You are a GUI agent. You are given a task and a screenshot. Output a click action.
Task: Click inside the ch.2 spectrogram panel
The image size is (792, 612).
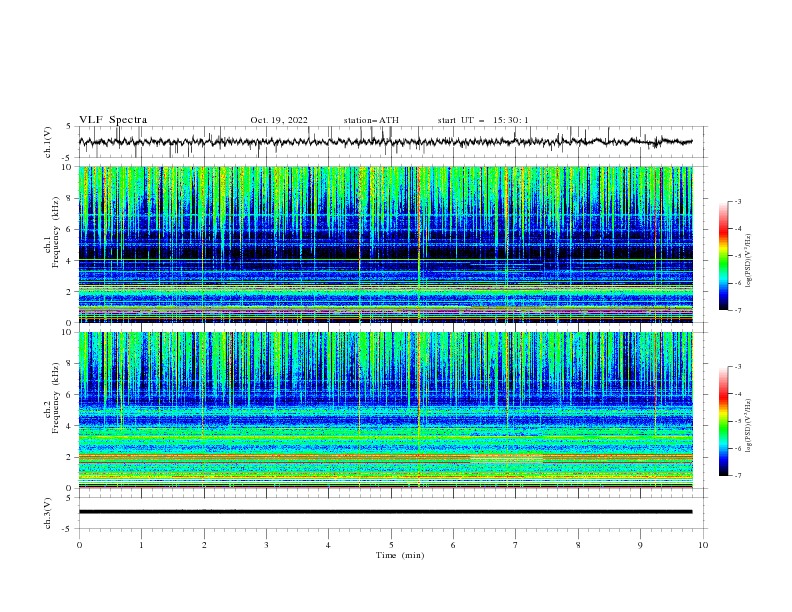pos(385,410)
